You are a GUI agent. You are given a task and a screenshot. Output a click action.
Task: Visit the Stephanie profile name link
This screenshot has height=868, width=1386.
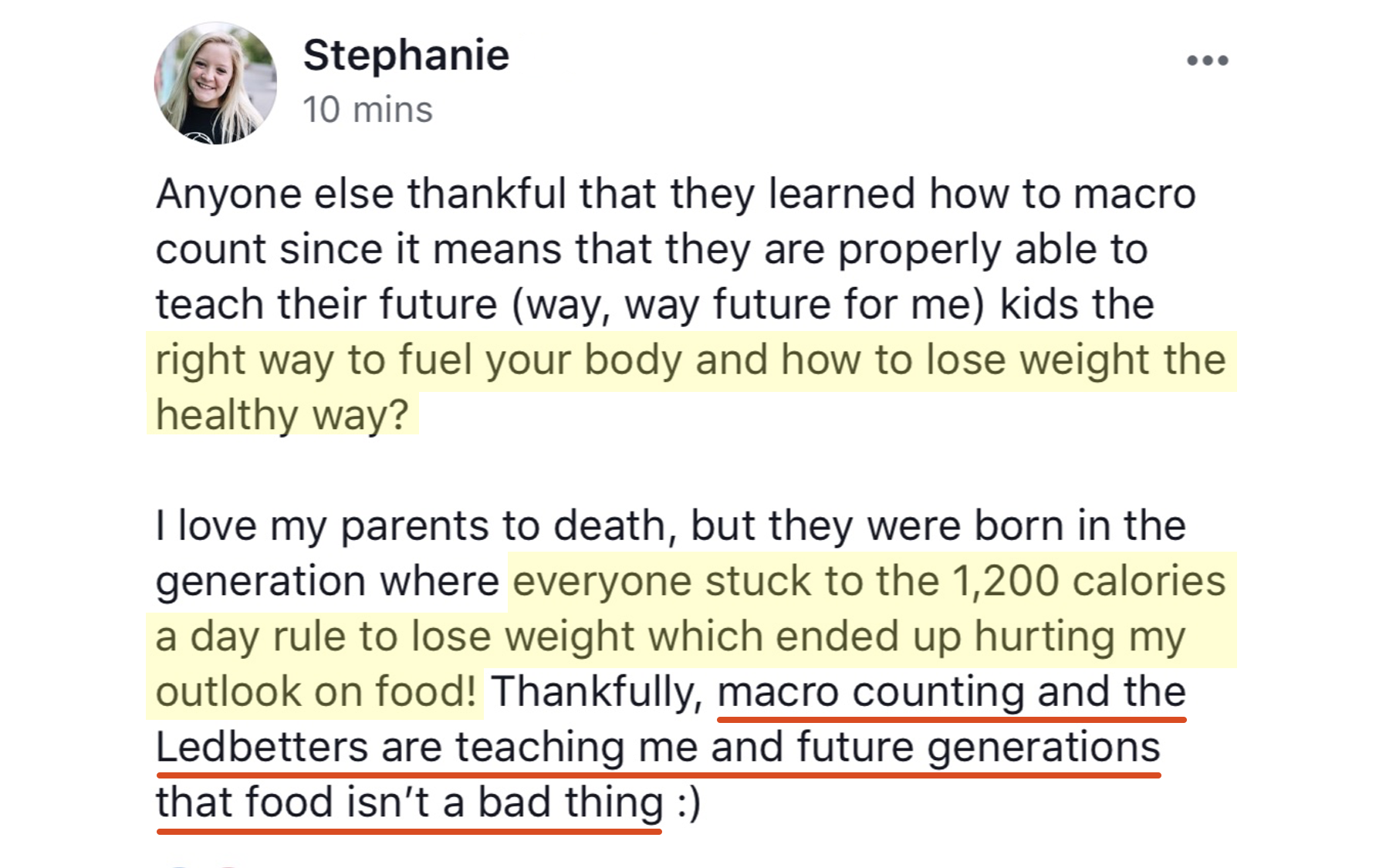[406, 55]
